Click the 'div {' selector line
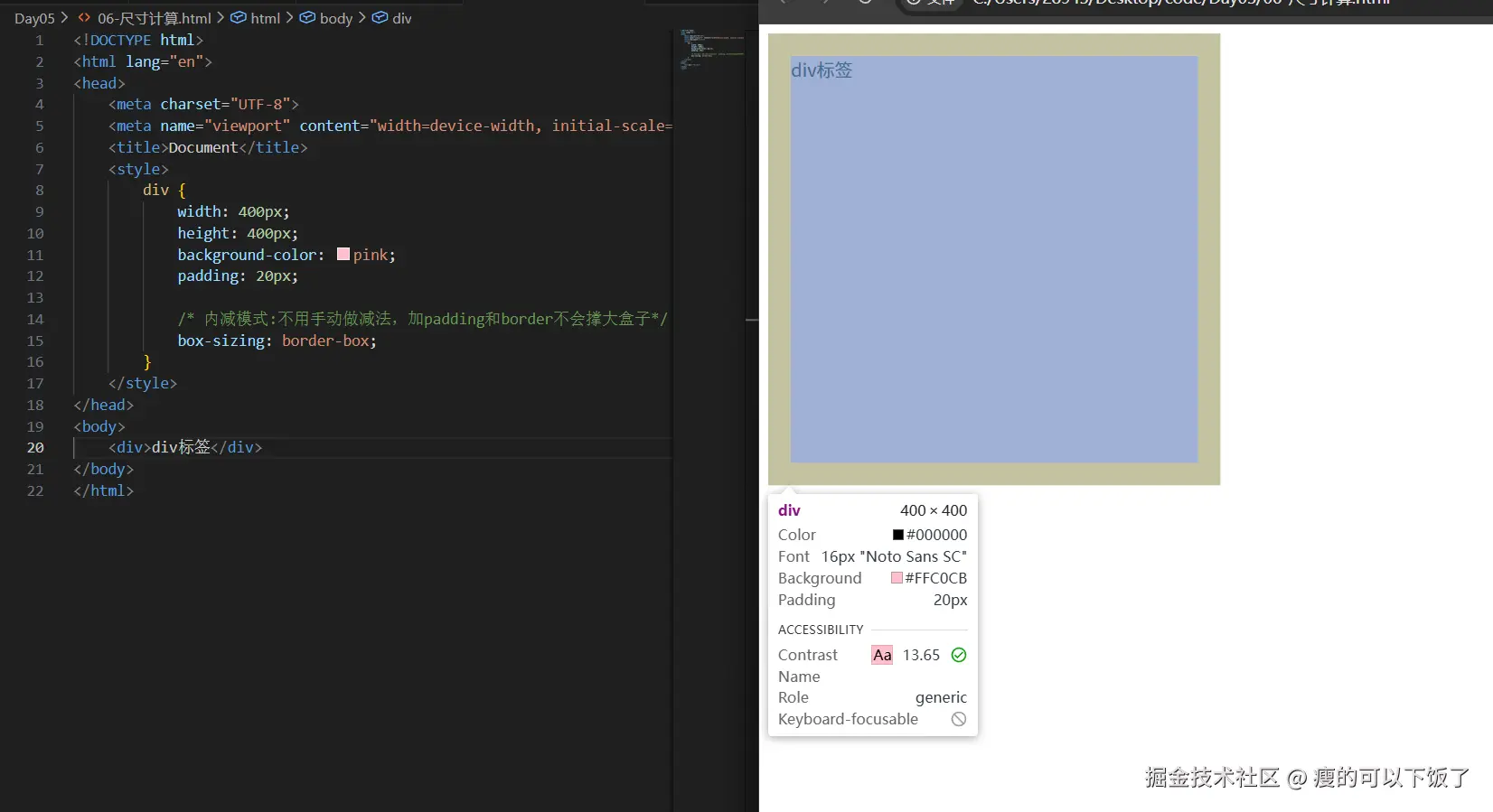 164,190
